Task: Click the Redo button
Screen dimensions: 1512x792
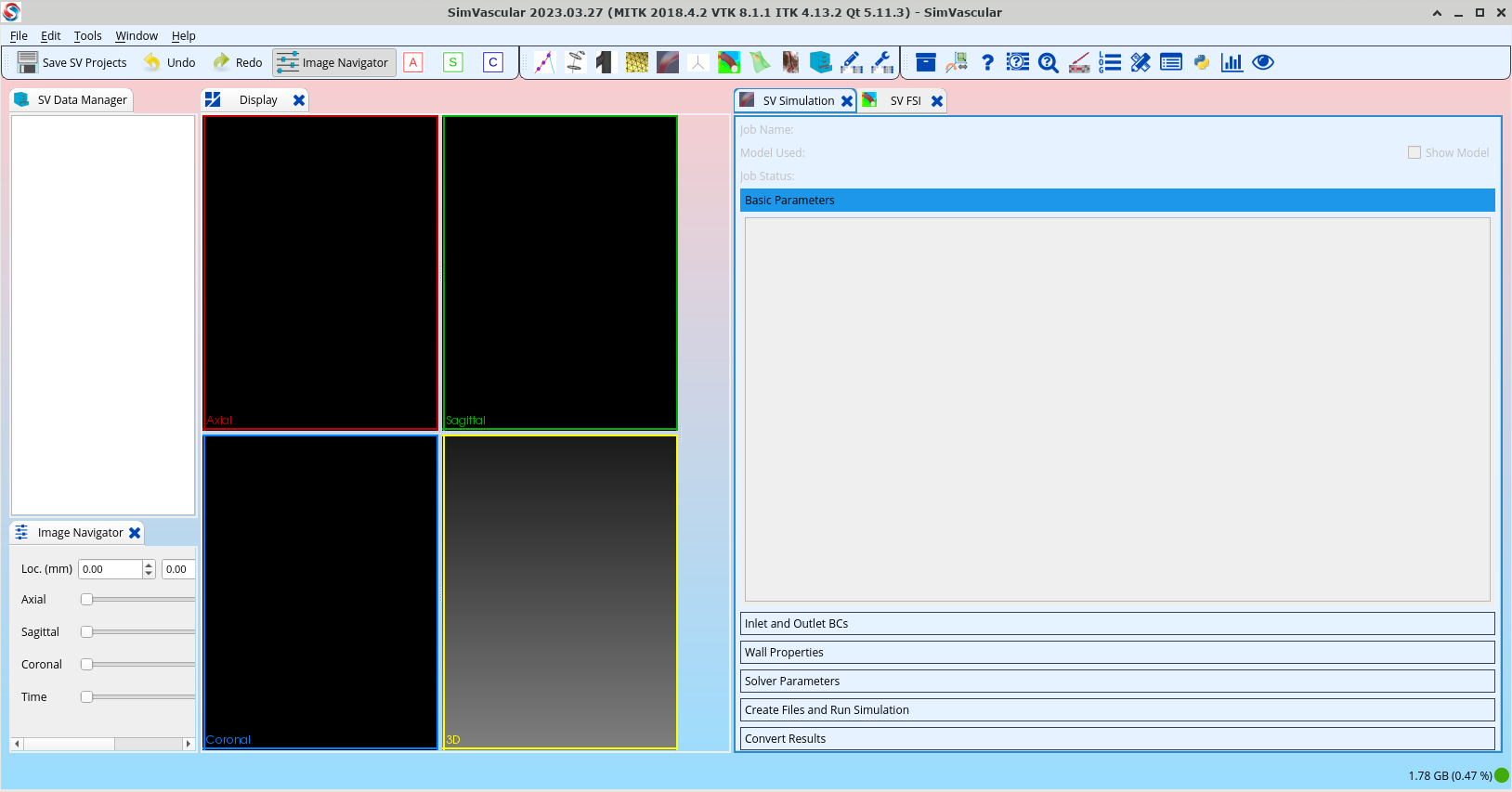Action: click(238, 62)
